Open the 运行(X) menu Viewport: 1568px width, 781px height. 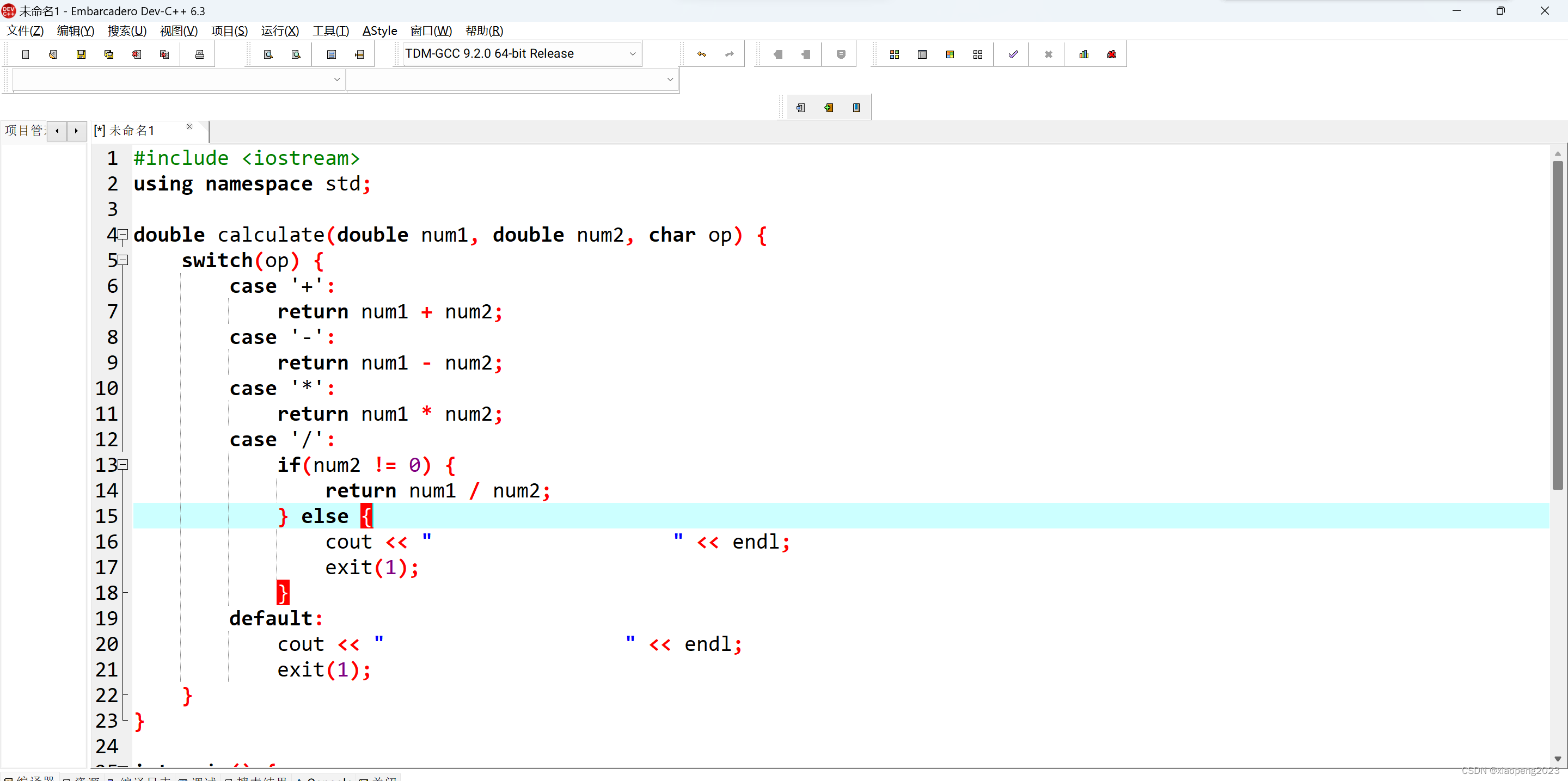[279, 30]
